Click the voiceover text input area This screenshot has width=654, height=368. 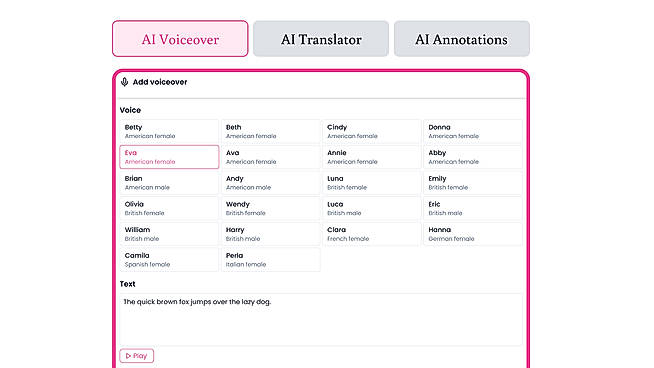321,320
